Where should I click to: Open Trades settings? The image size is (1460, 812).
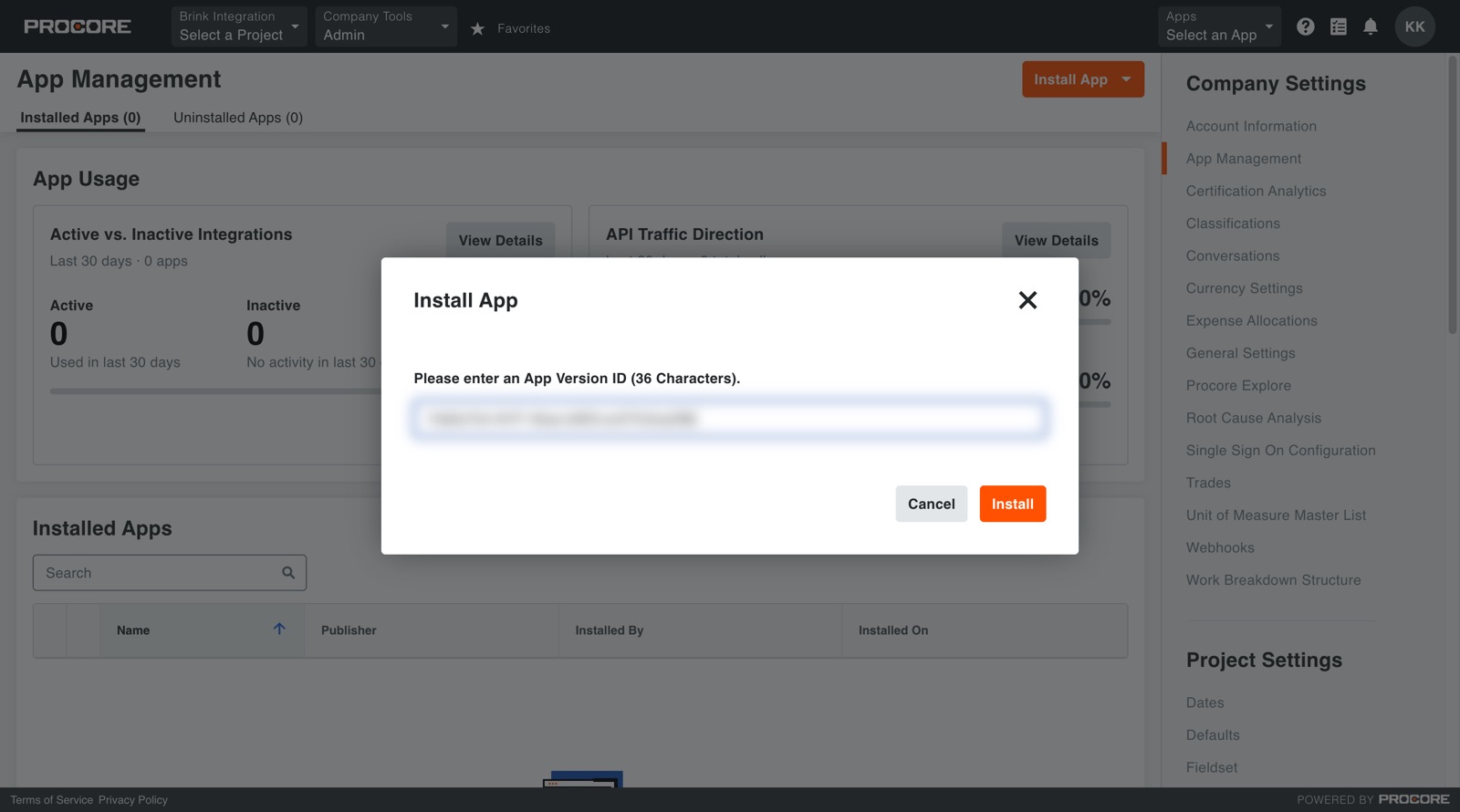[1208, 483]
